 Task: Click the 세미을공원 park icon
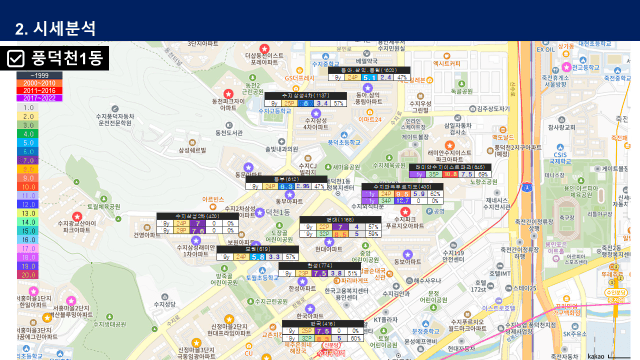(x=328, y=167)
